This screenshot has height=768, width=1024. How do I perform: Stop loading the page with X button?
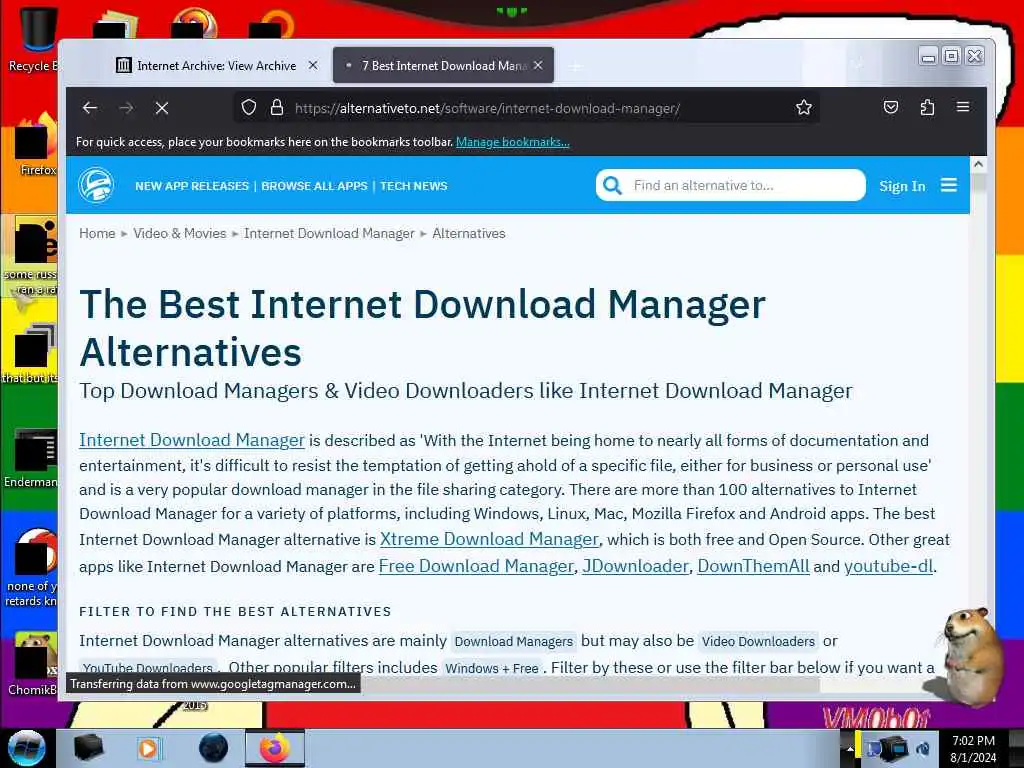[x=162, y=108]
